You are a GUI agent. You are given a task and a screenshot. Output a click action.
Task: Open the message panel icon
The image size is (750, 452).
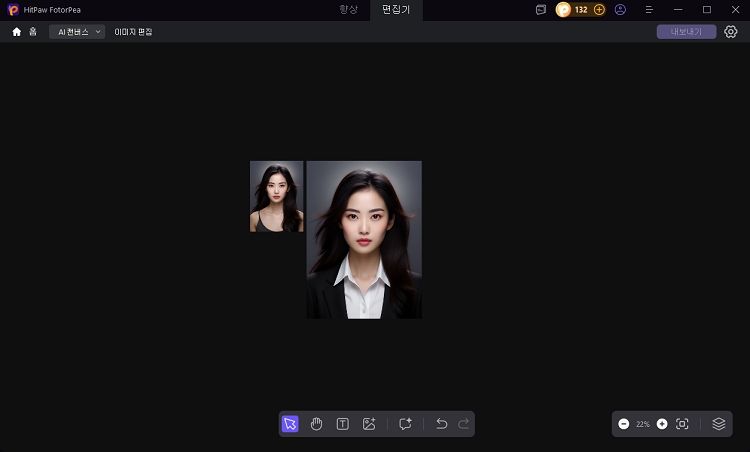[541, 10]
